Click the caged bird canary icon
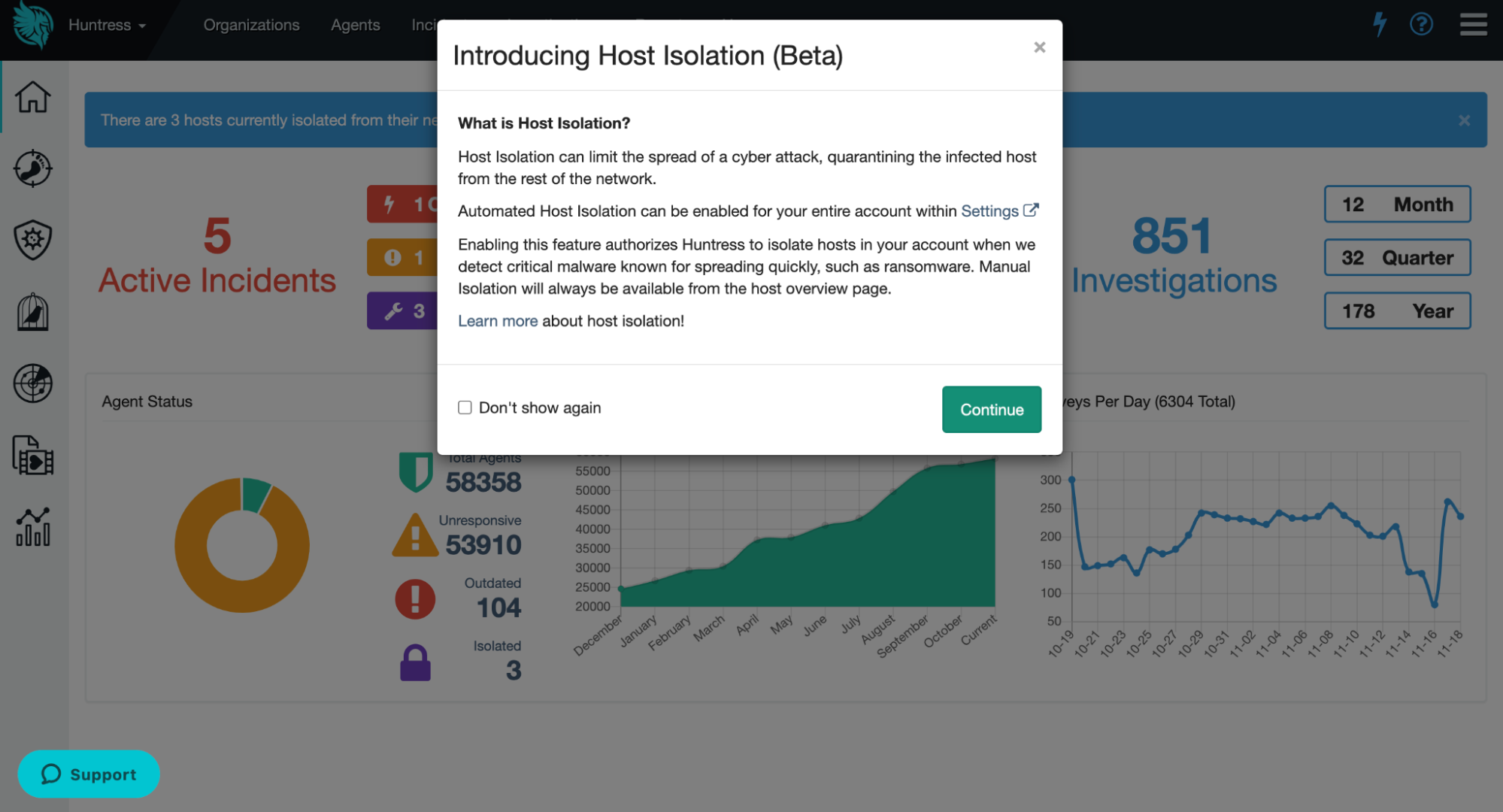 (33, 312)
